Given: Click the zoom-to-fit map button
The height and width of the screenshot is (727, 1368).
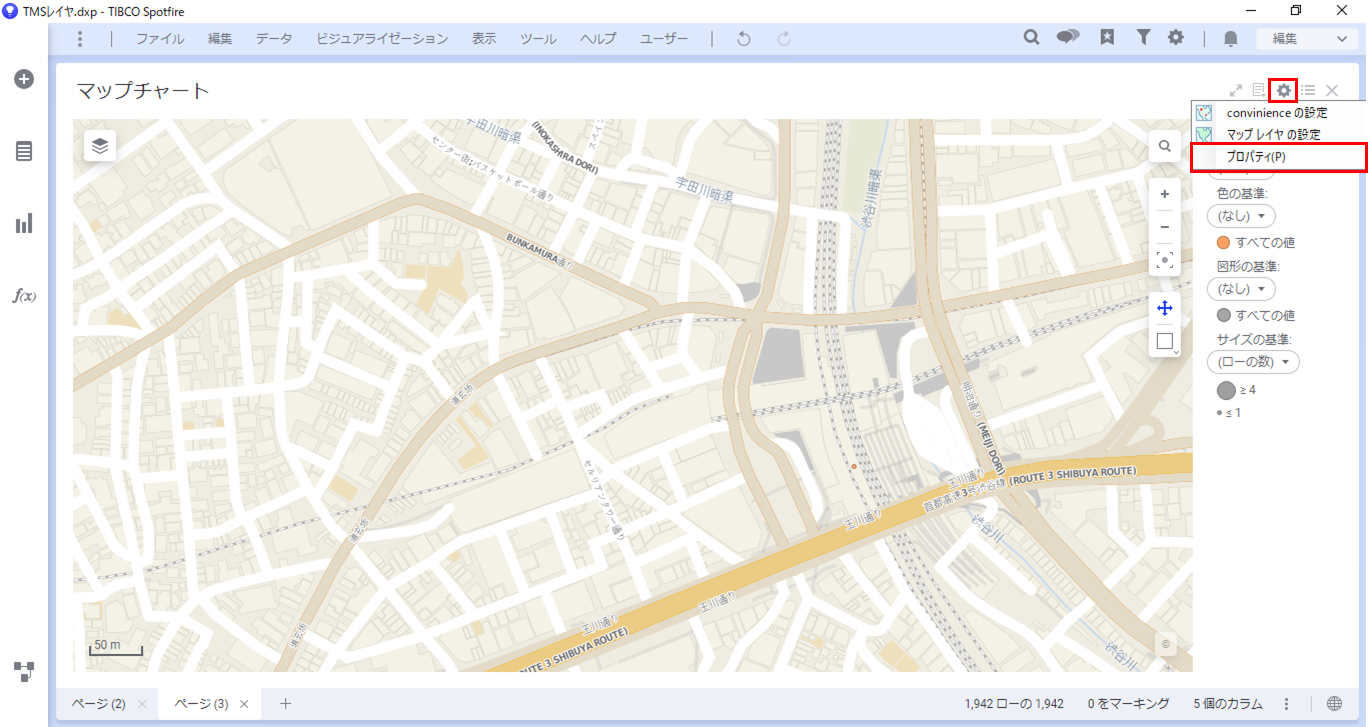Looking at the screenshot, I should click(x=1165, y=260).
